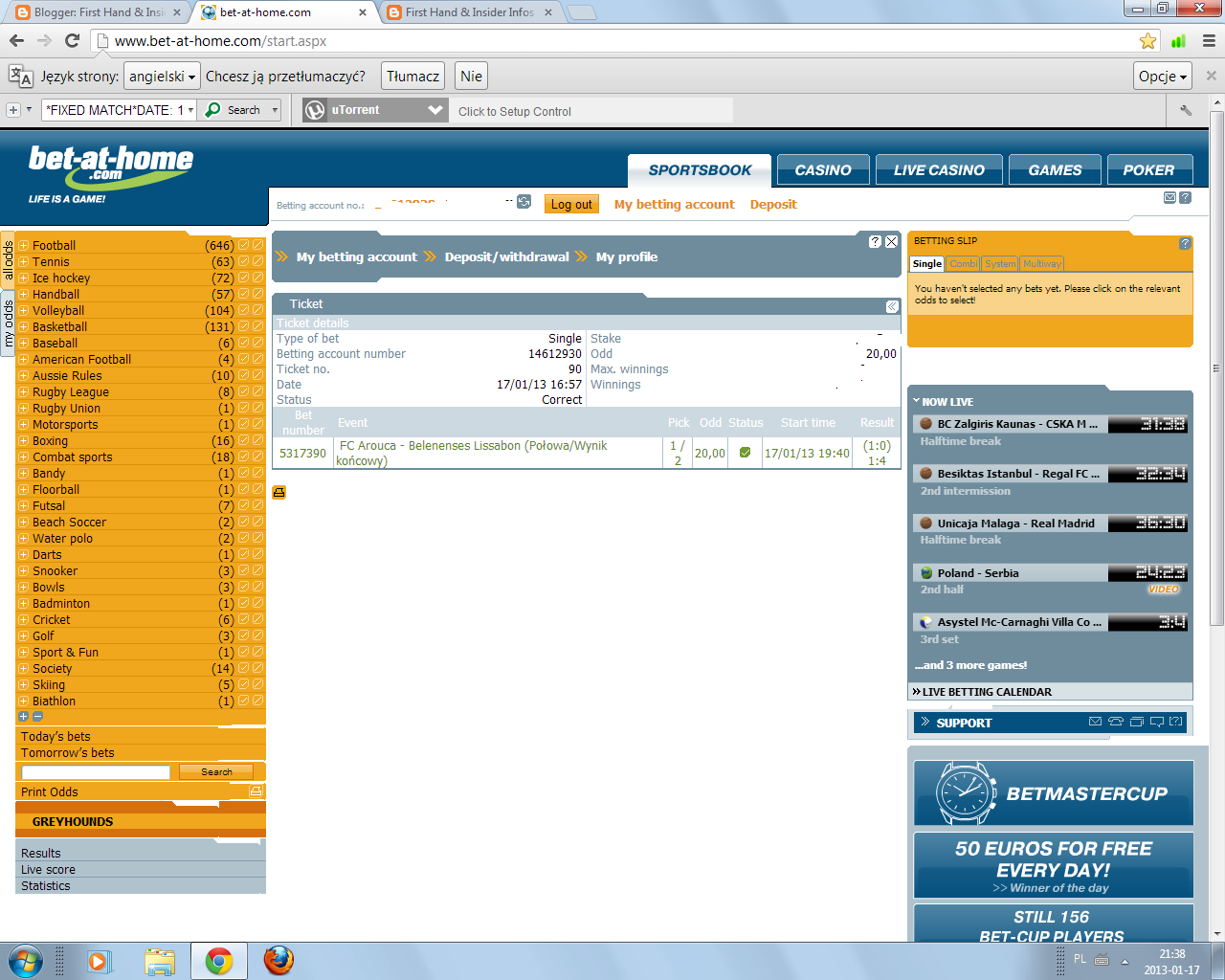Click the envelope icon below the POKER tab
Image resolution: width=1225 pixels, height=980 pixels.
pos(1169,198)
